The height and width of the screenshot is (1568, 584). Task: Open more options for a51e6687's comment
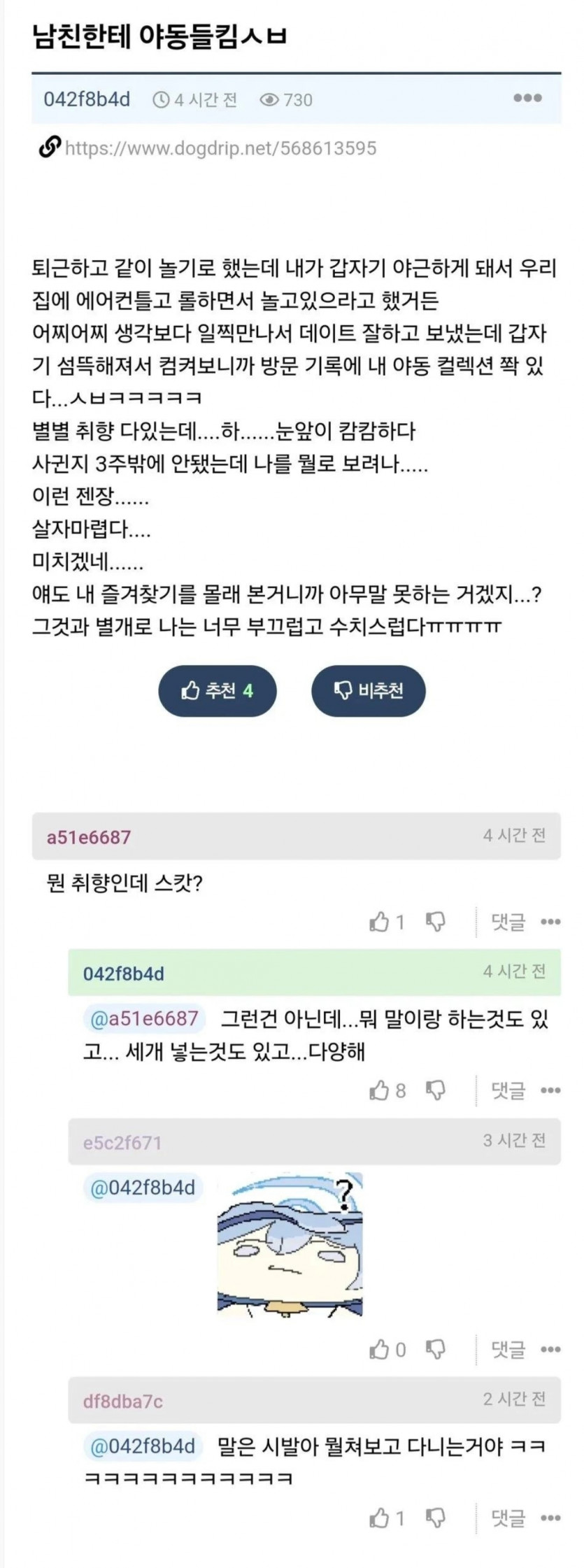[550, 922]
